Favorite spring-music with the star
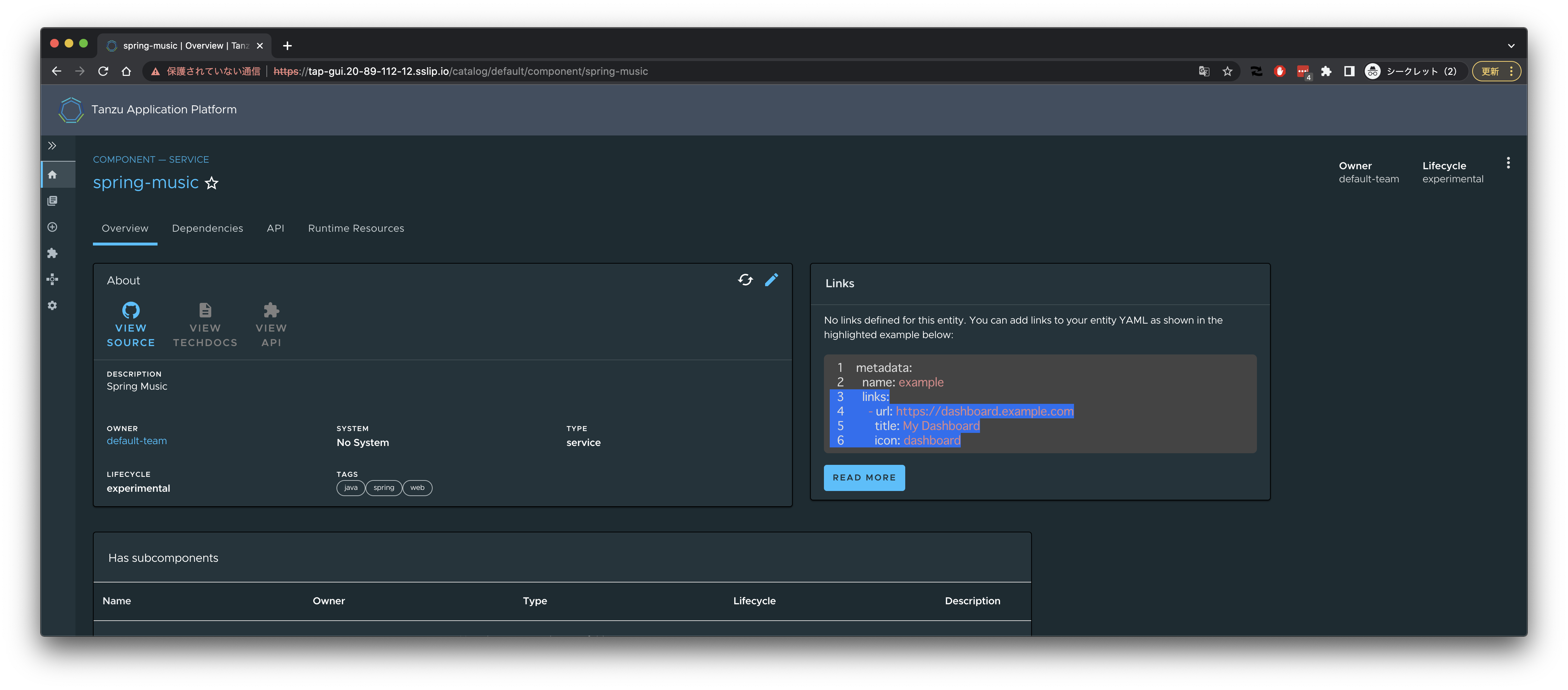Image resolution: width=1568 pixels, height=690 pixels. [x=211, y=183]
